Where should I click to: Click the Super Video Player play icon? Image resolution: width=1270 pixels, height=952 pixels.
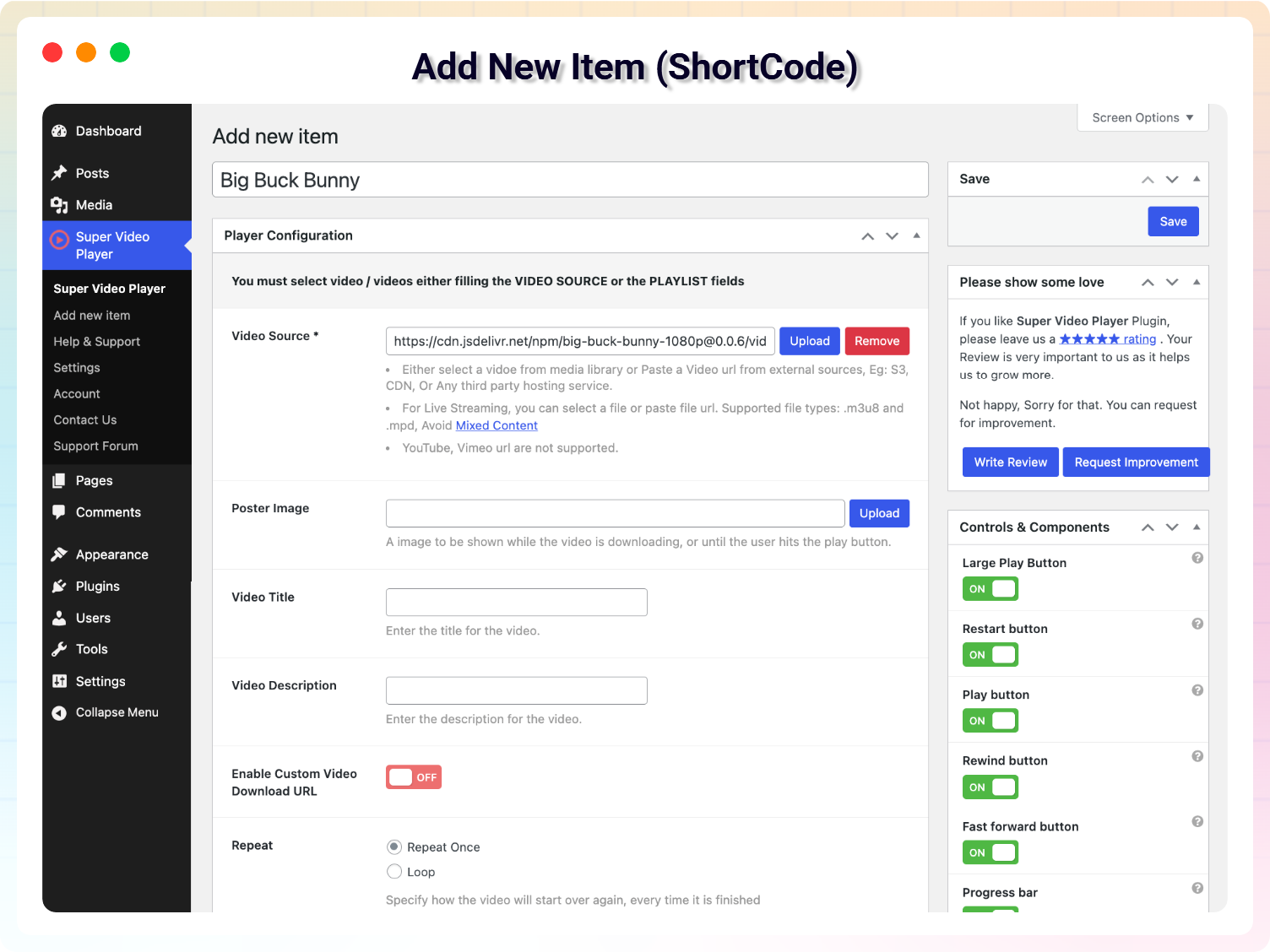coord(59,239)
